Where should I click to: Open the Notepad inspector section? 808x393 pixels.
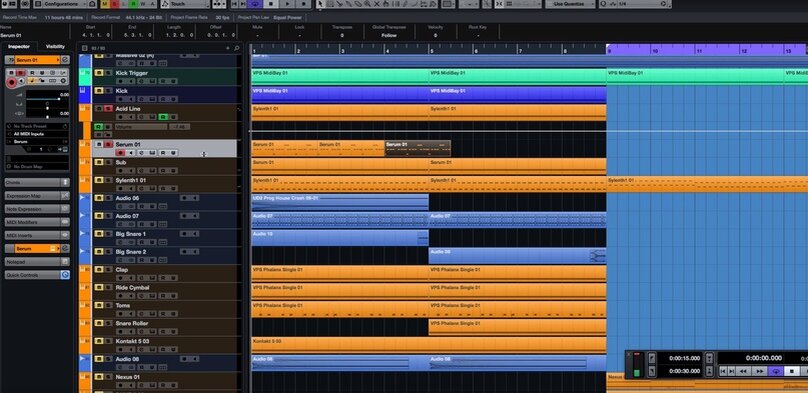click(x=37, y=262)
